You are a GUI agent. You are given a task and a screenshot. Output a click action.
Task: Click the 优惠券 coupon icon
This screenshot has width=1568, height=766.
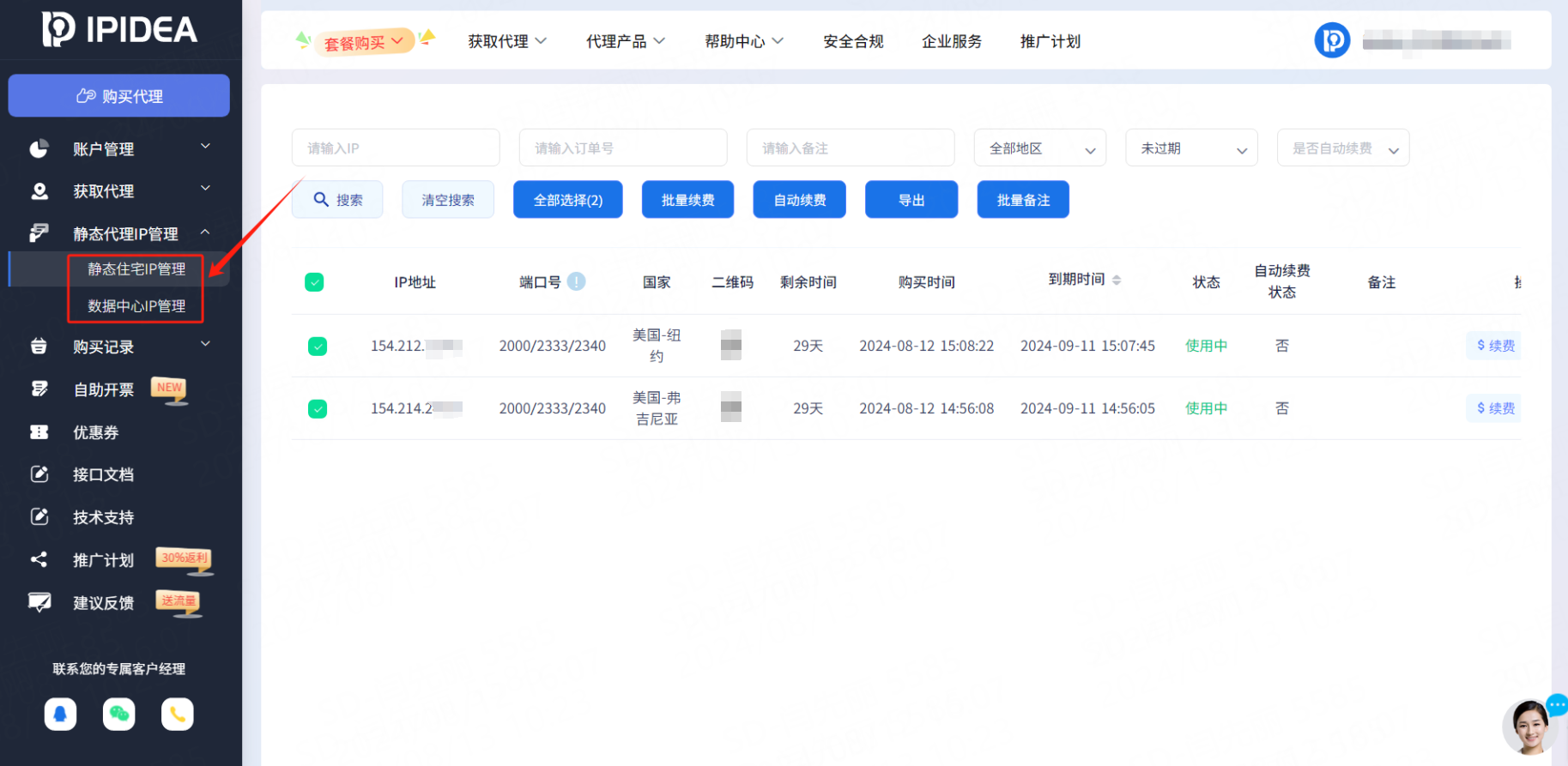tap(39, 431)
